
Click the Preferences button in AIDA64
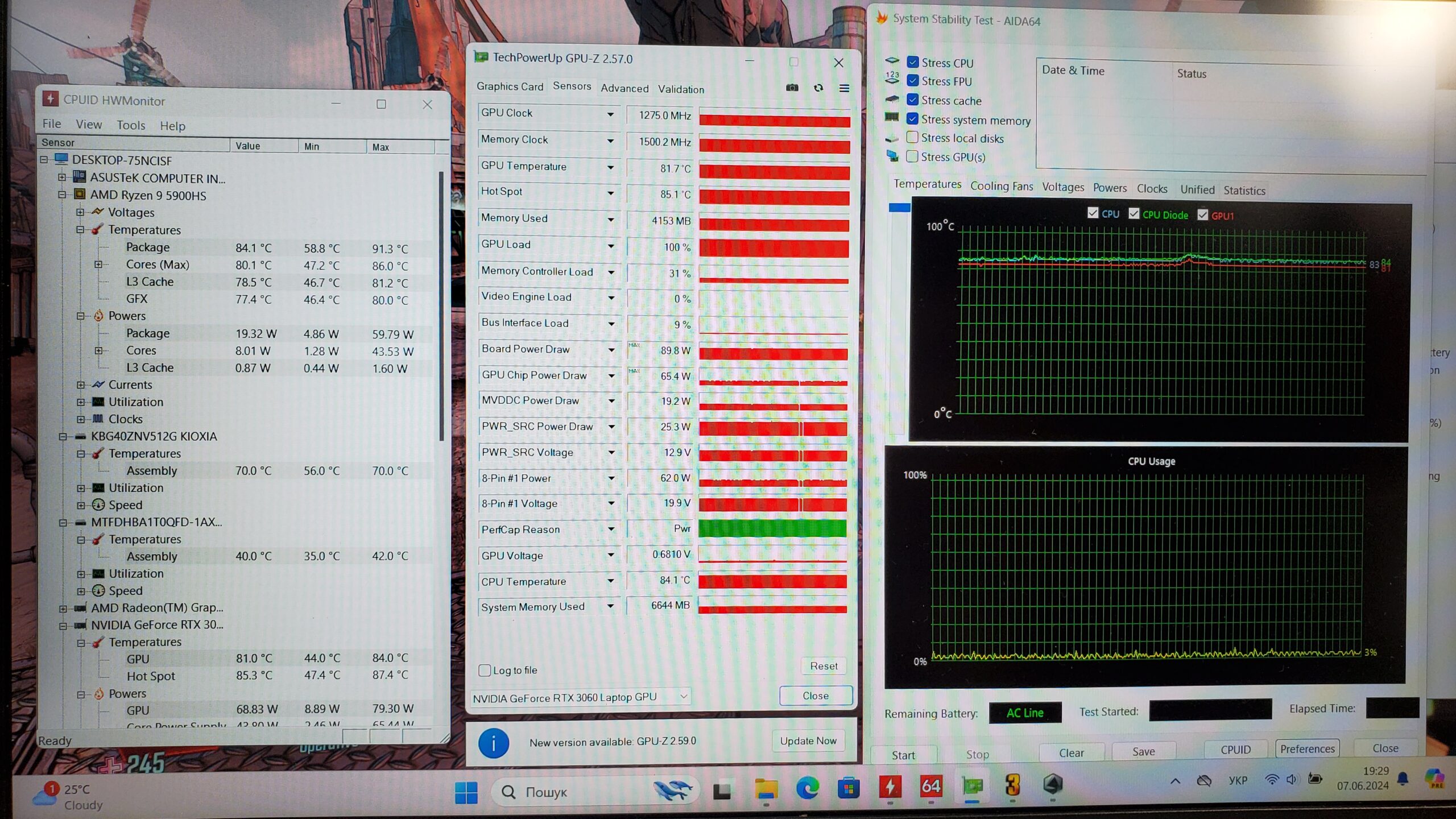click(1307, 749)
